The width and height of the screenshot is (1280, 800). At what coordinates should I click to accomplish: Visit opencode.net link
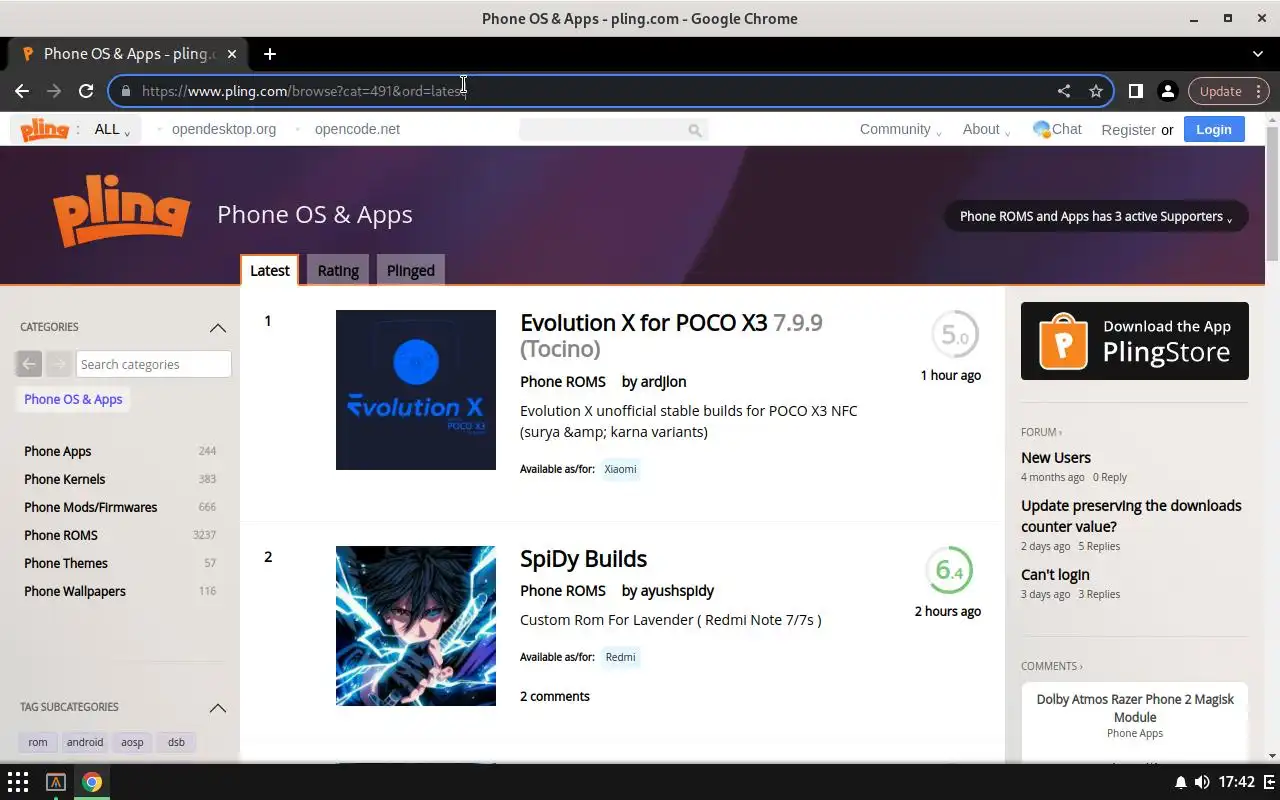coord(357,129)
